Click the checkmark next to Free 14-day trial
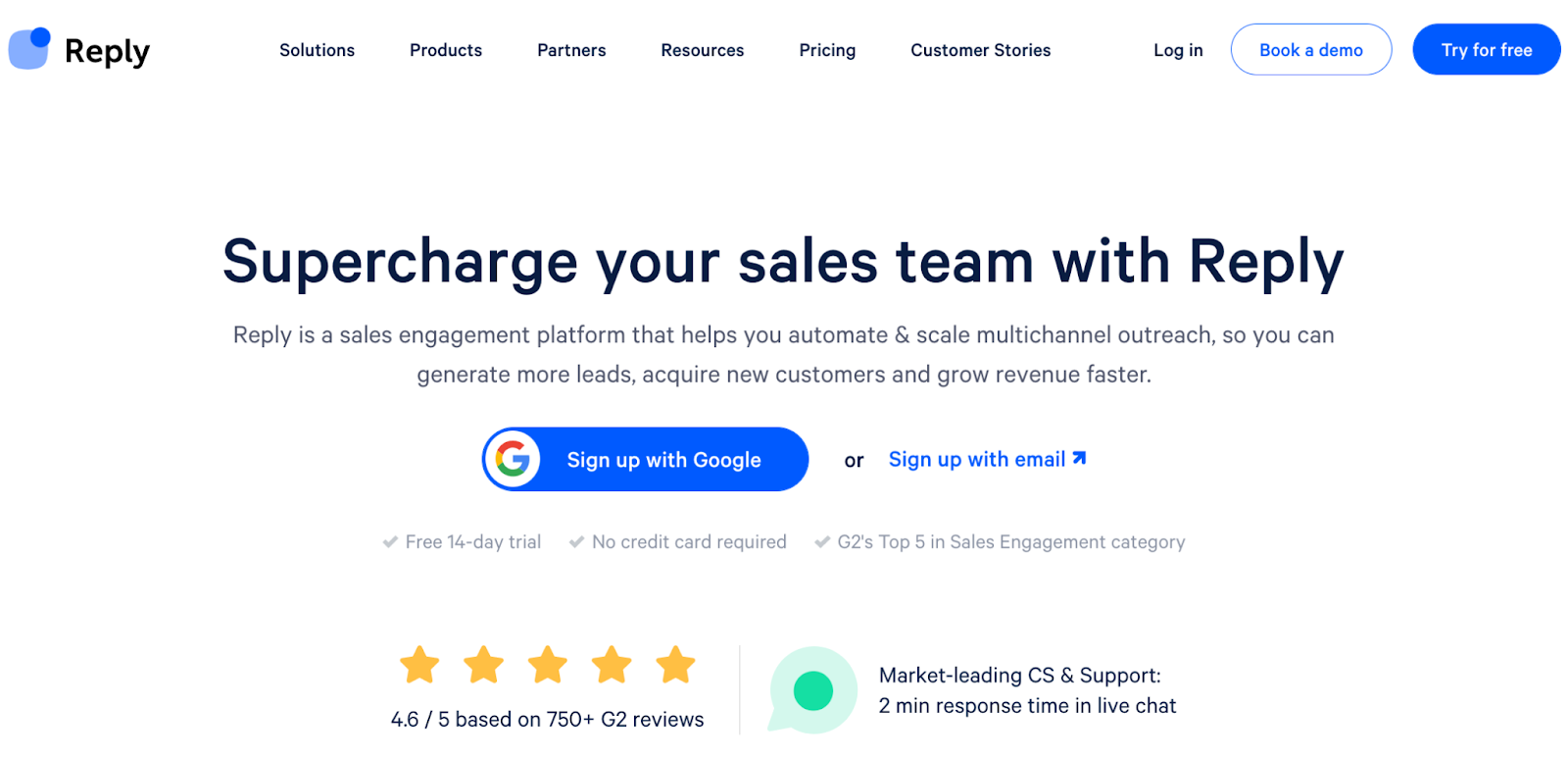Screen dimensions: 1568x758 390,542
